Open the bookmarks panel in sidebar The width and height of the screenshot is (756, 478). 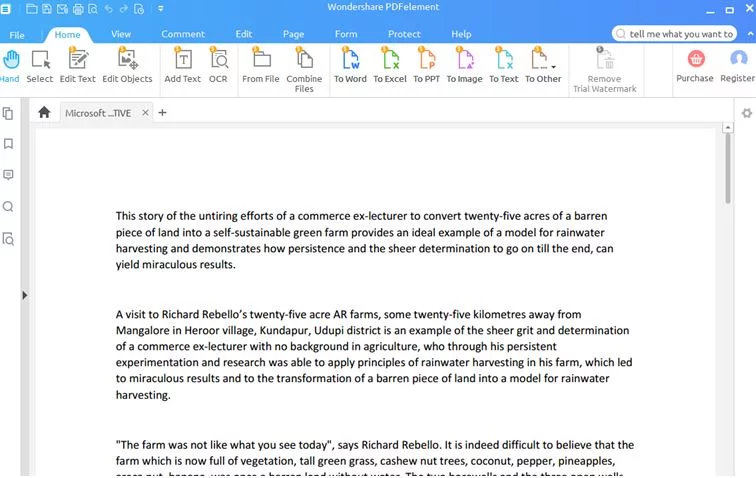point(9,144)
